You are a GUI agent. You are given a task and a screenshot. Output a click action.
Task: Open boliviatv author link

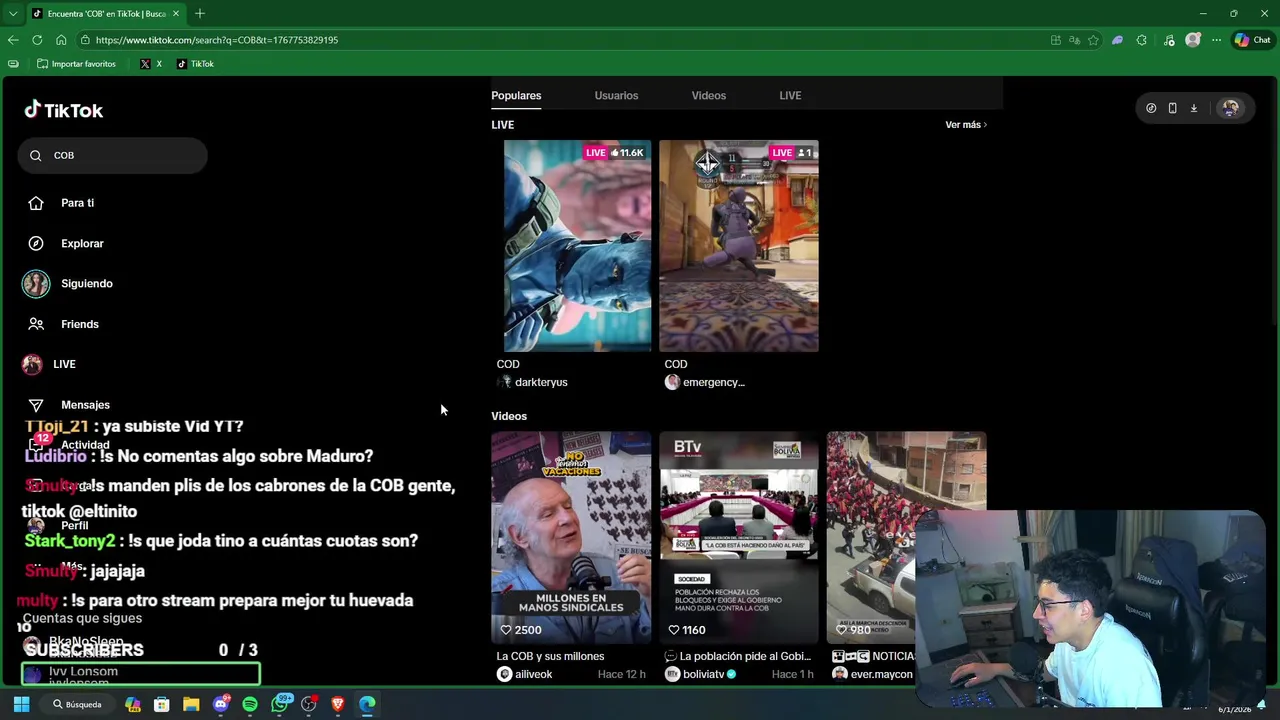click(x=703, y=674)
